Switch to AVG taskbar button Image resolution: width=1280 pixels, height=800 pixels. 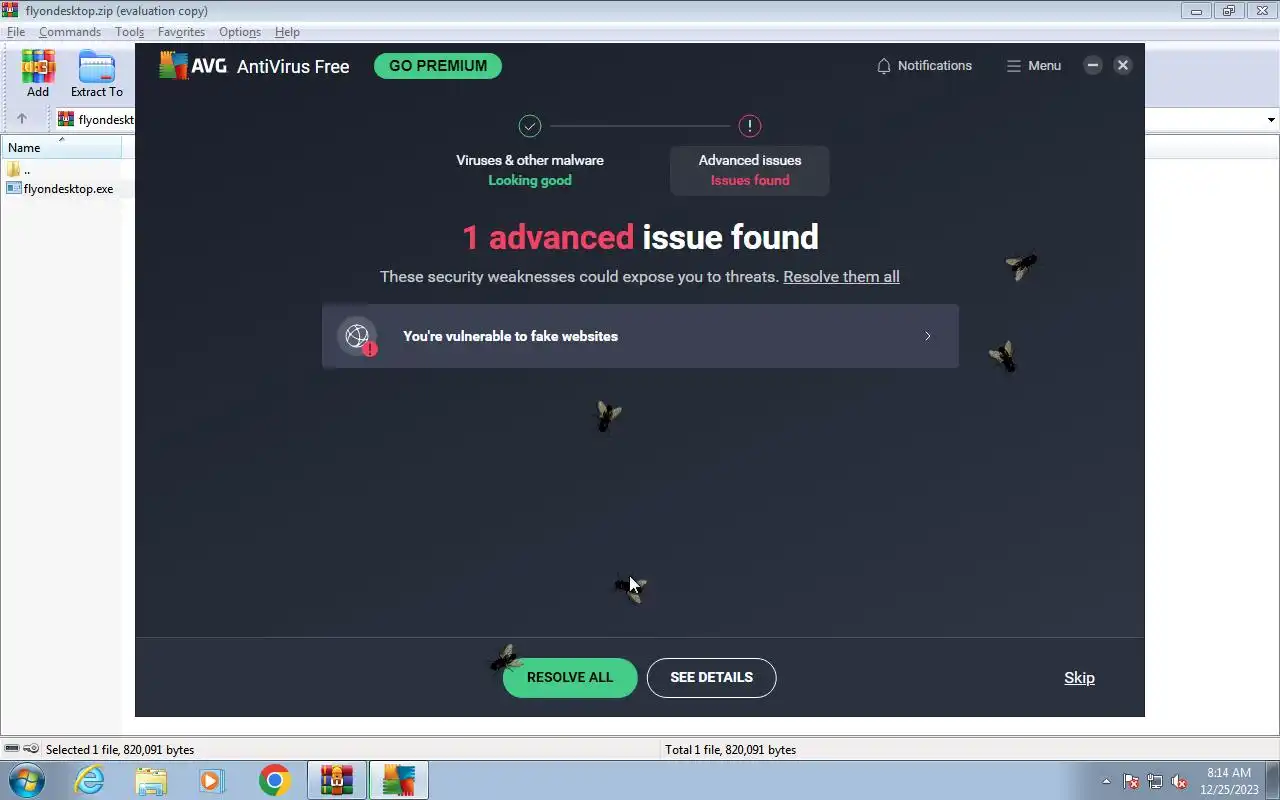pyautogui.click(x=398, y=780)
